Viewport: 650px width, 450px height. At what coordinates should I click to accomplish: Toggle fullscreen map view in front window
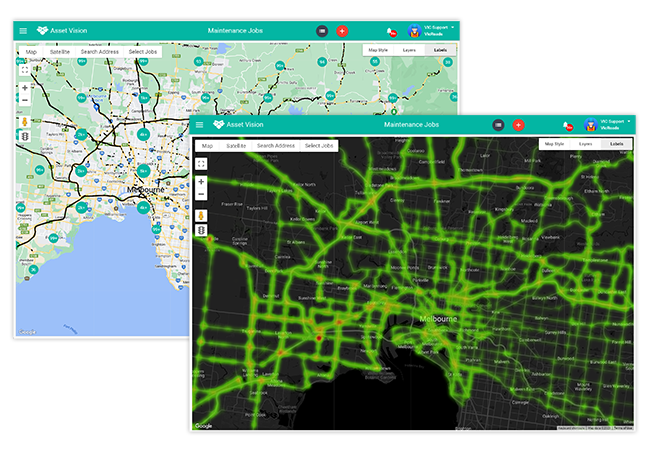201,164
